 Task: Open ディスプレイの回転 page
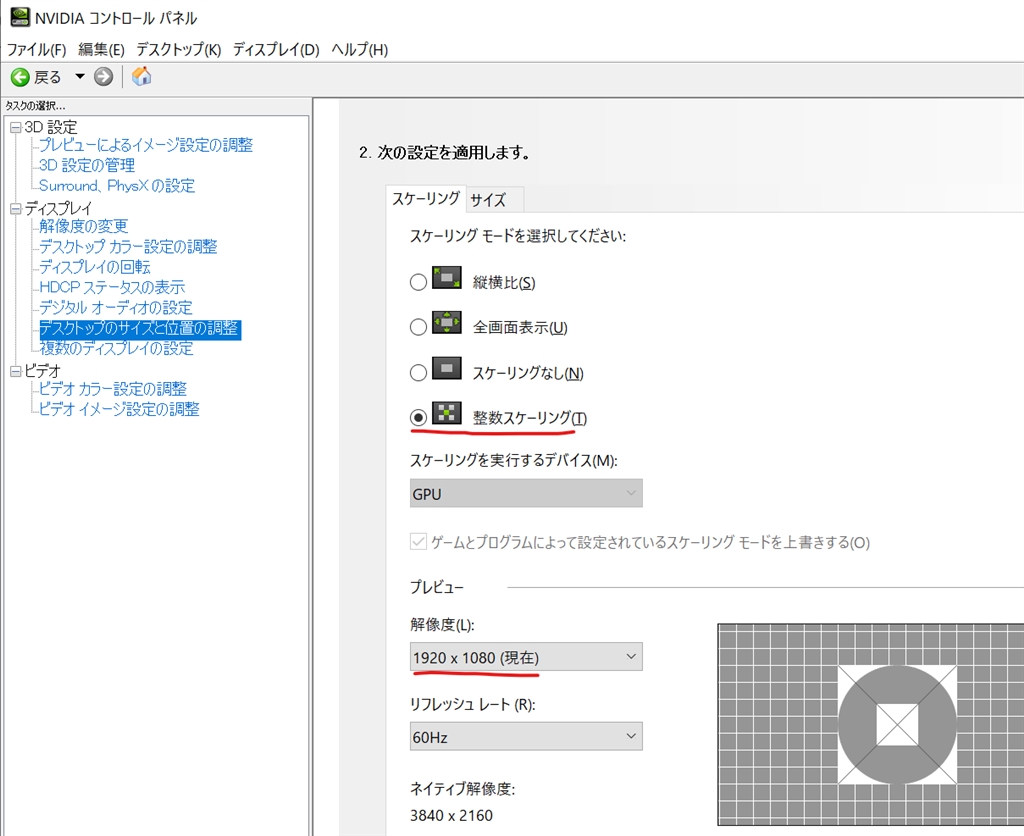95,266
